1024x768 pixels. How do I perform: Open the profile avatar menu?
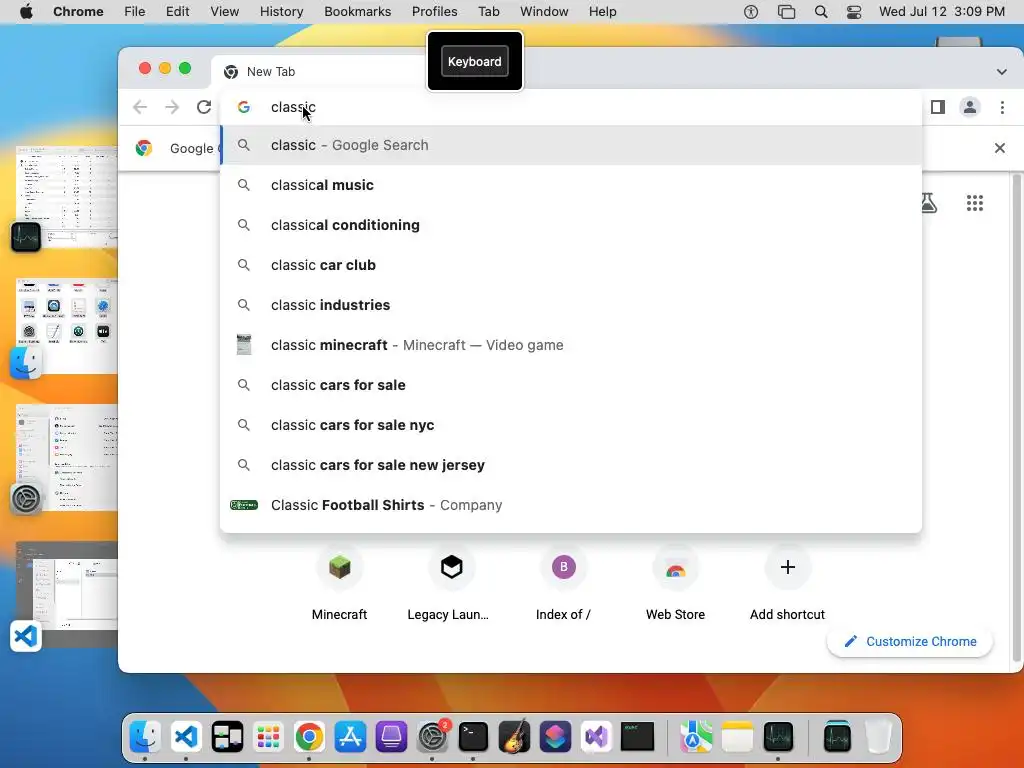[x=970, y=107]
